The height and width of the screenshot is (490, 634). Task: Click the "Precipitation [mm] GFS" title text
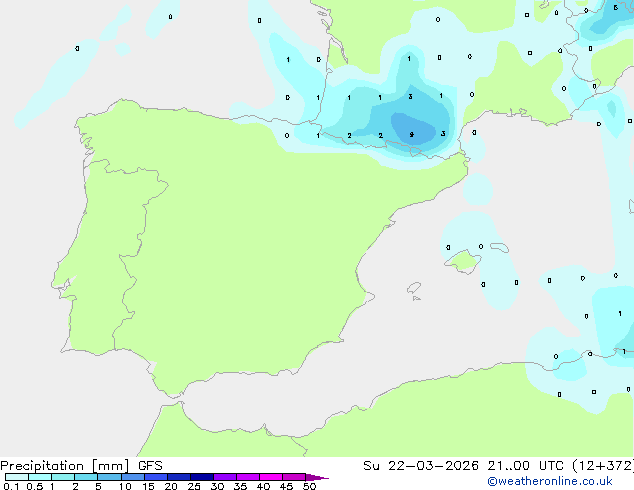click(x=81, y=466)
